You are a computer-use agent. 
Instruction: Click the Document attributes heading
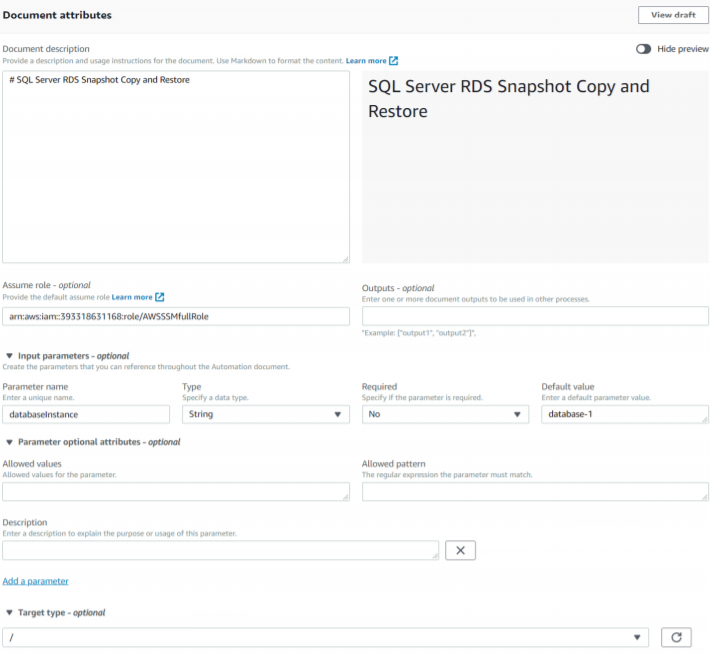57,15
